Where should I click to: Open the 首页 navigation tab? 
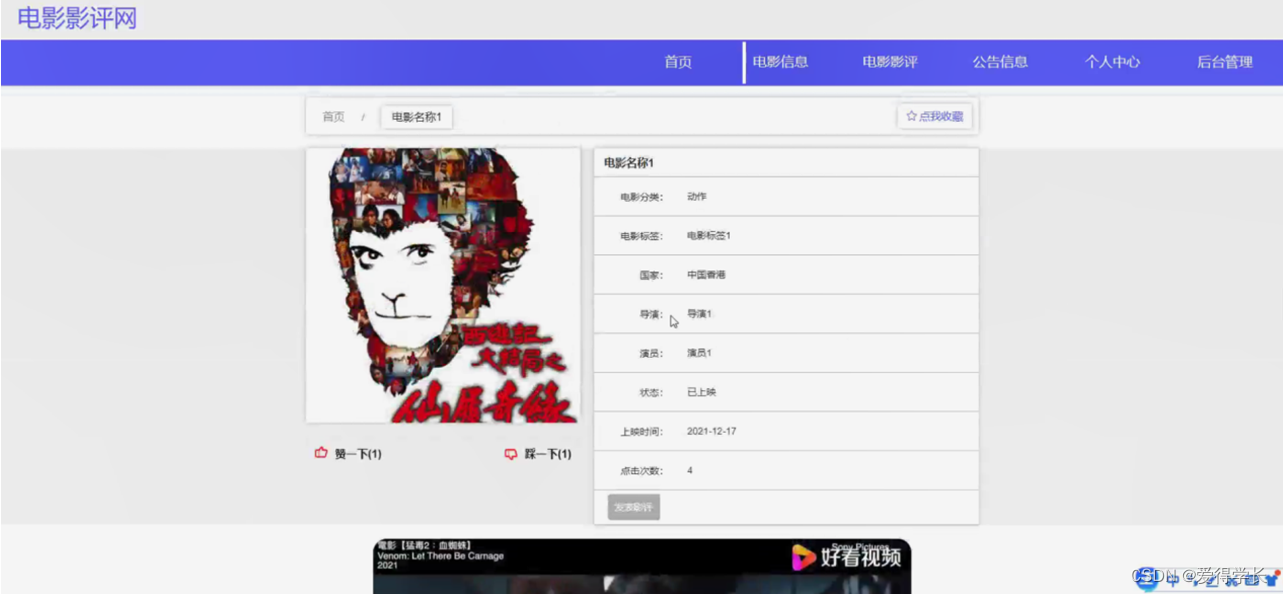tap(678, 62)
